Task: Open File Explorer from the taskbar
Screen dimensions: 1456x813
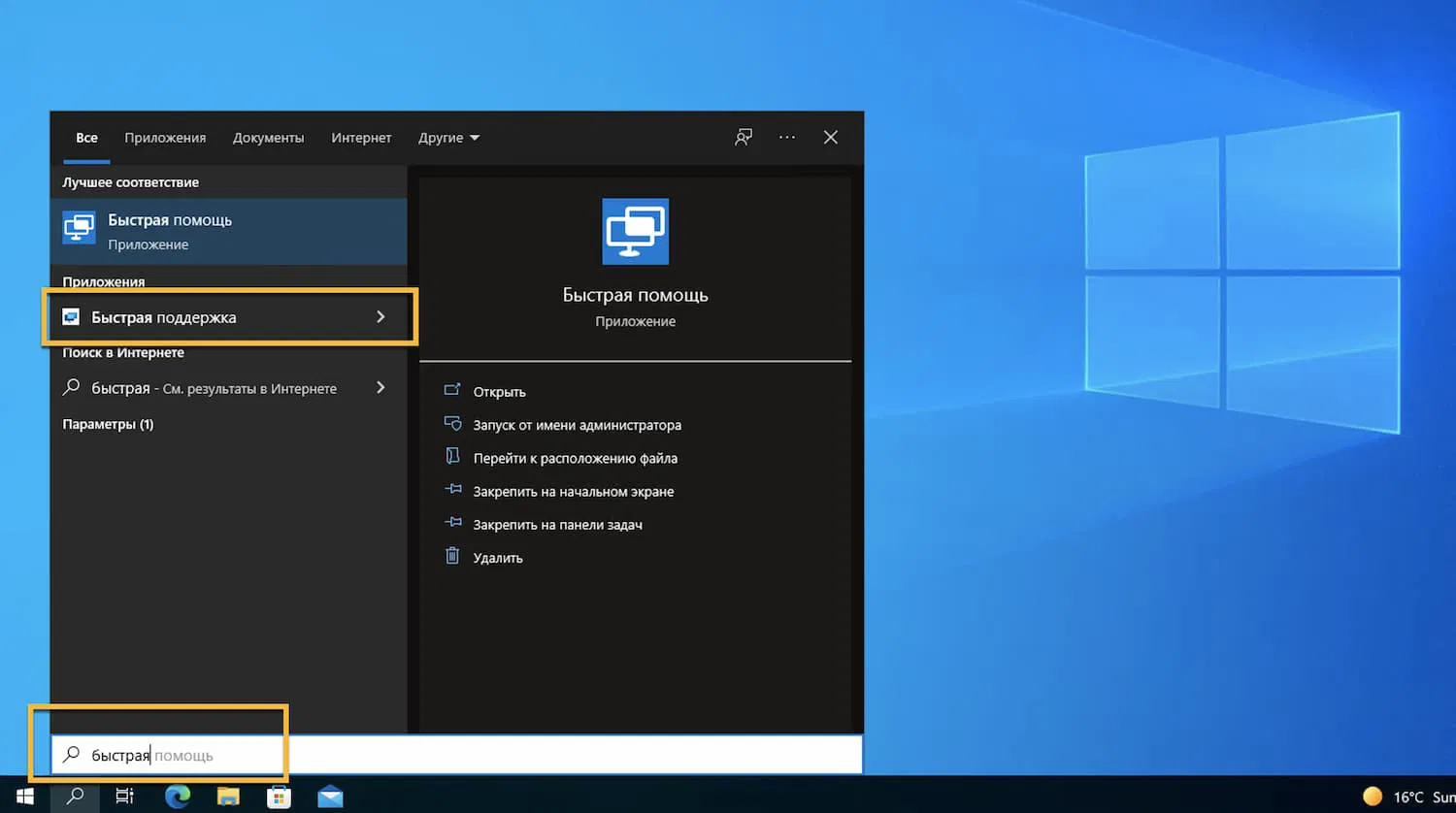Action: [228, 797]
